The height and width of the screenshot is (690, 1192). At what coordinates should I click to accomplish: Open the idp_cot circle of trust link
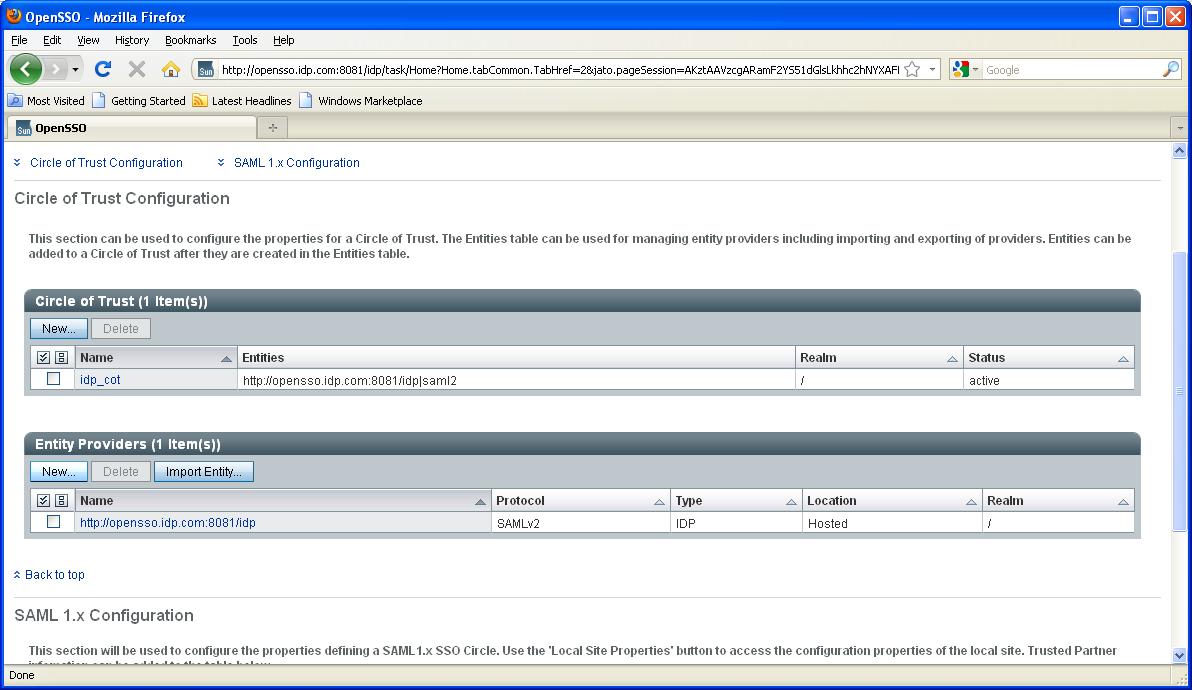point(100,379)
